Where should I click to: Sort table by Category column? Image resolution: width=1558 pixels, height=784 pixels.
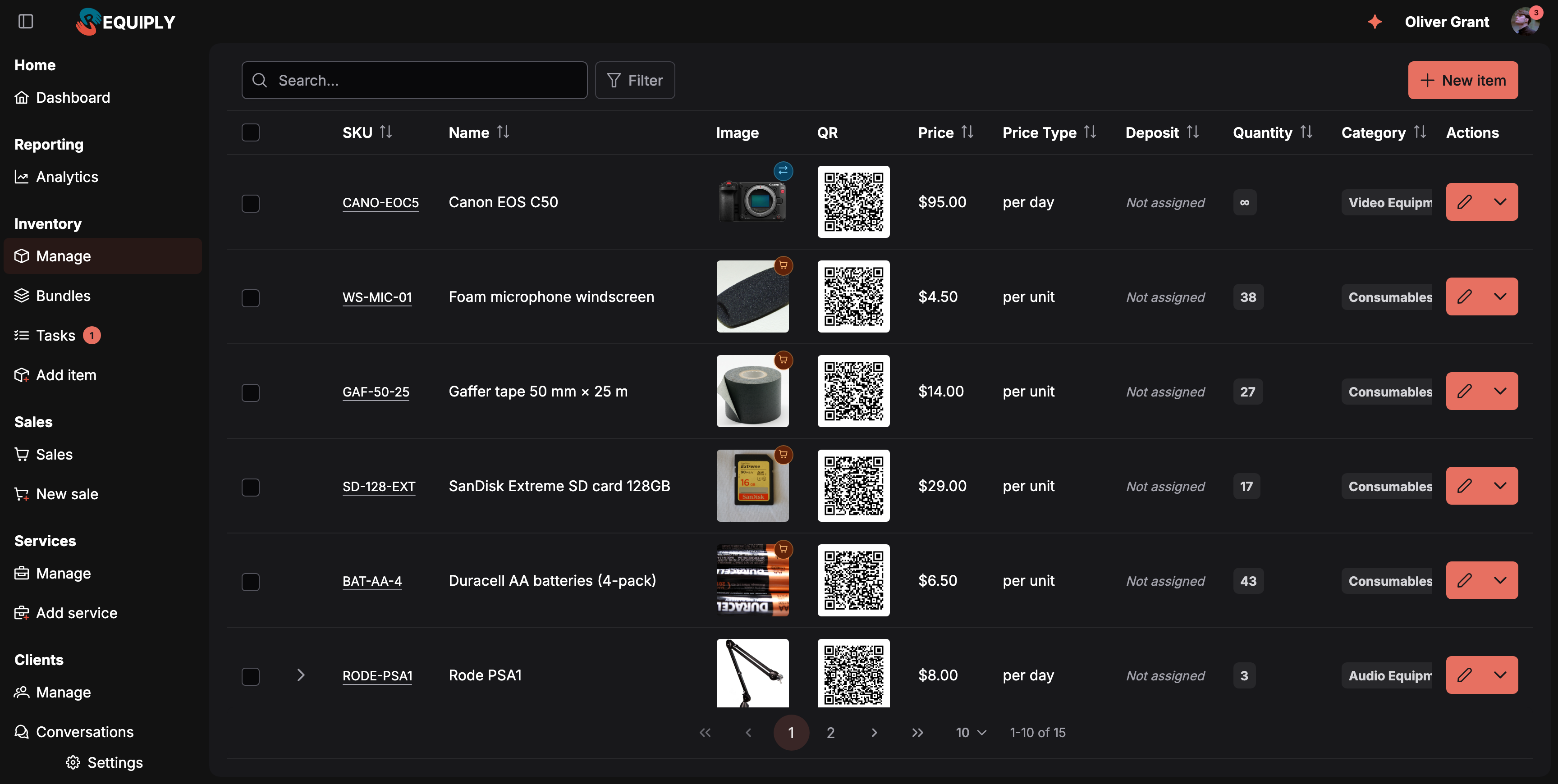(x=1420, y=132)
